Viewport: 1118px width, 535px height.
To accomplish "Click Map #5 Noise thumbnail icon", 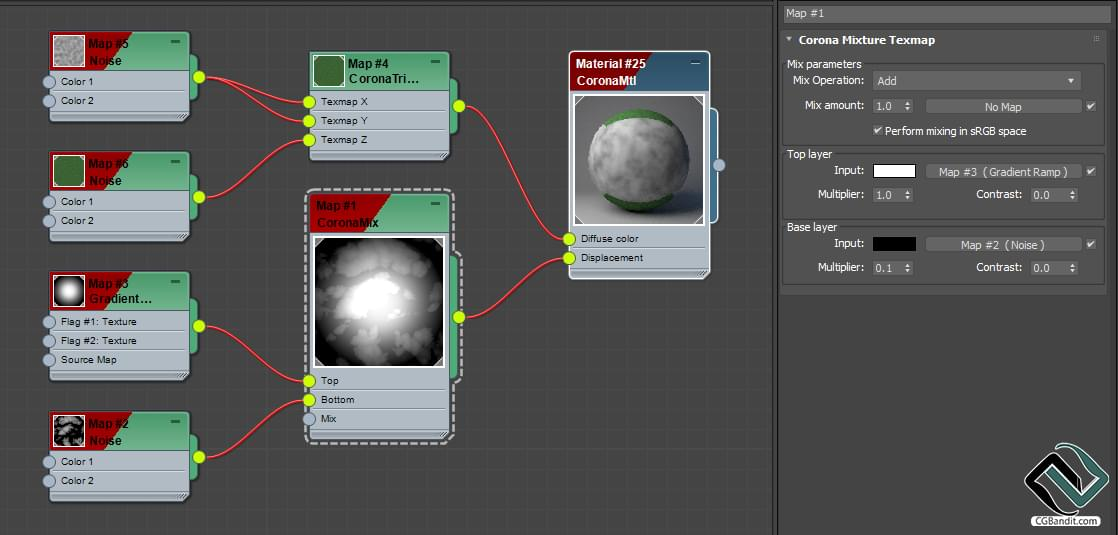I will (69, 51).
